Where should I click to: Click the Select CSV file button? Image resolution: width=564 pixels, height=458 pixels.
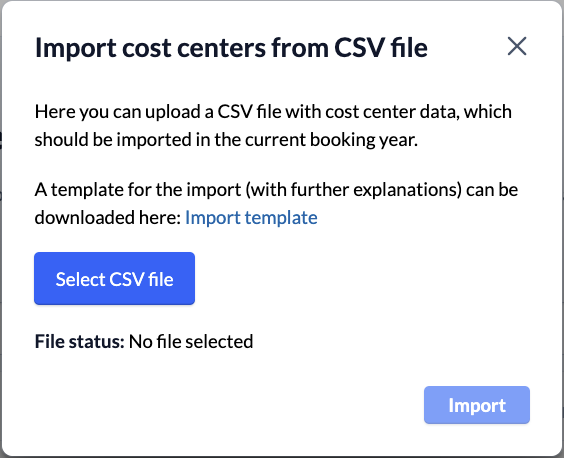114,278
